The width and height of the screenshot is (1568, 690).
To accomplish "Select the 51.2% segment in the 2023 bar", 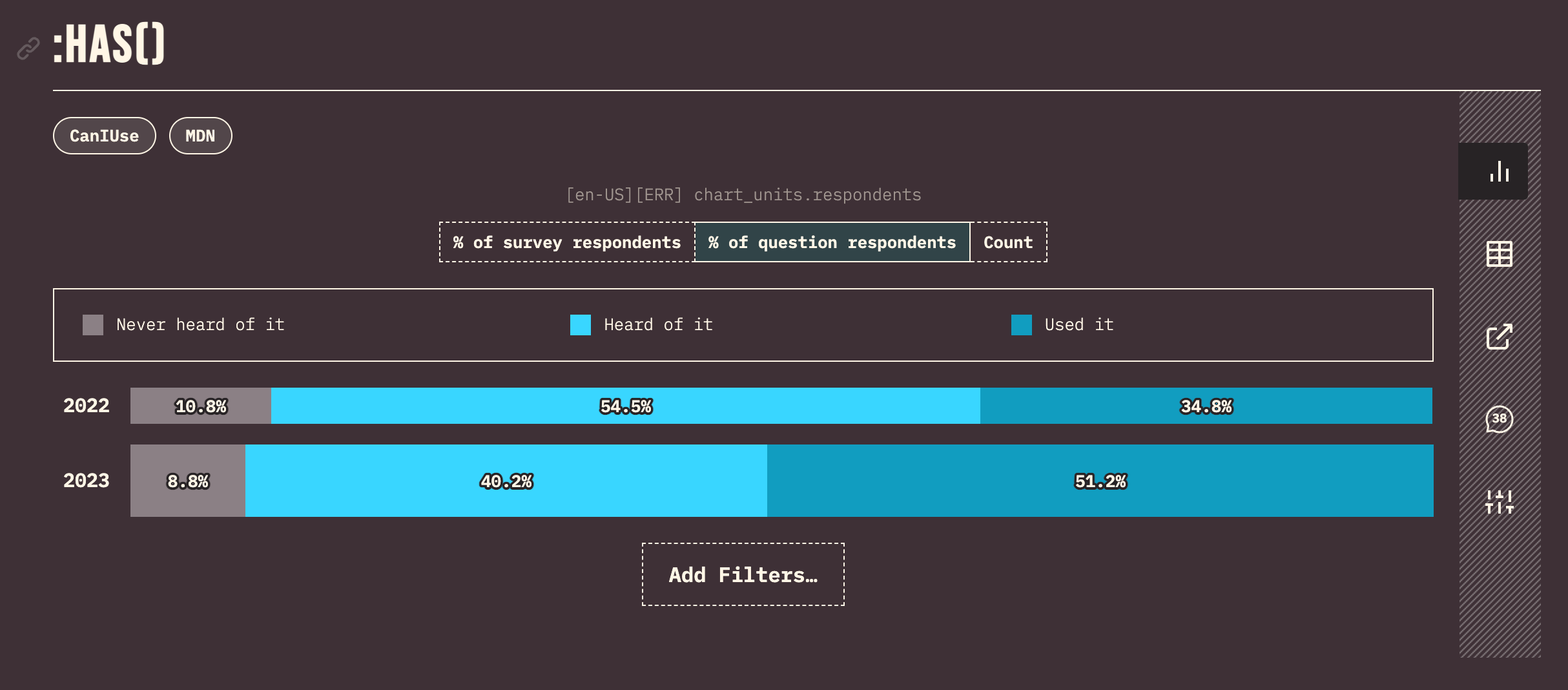I will click(1100, 480).
